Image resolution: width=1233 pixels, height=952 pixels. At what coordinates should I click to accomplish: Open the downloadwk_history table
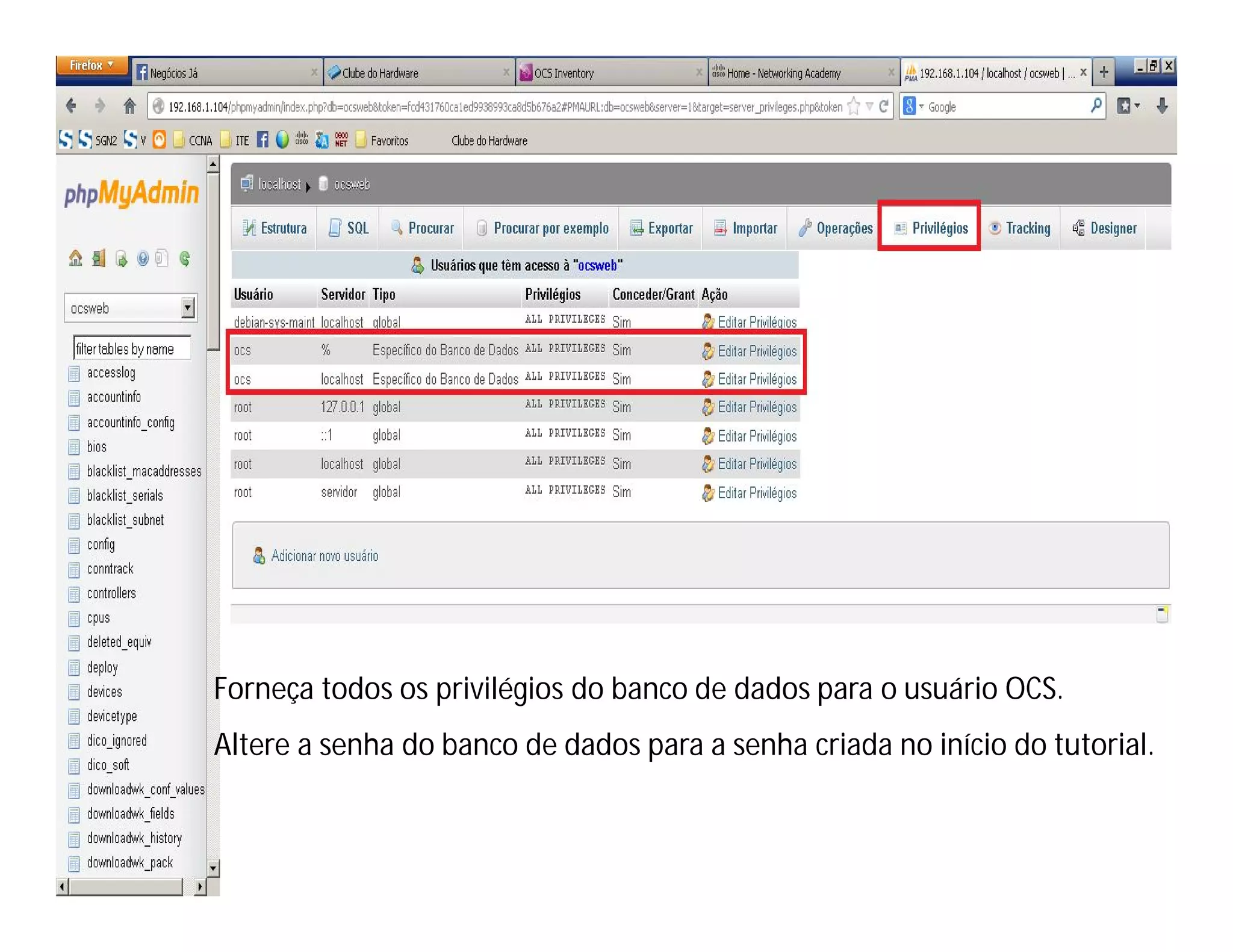[x=134, y=838]
